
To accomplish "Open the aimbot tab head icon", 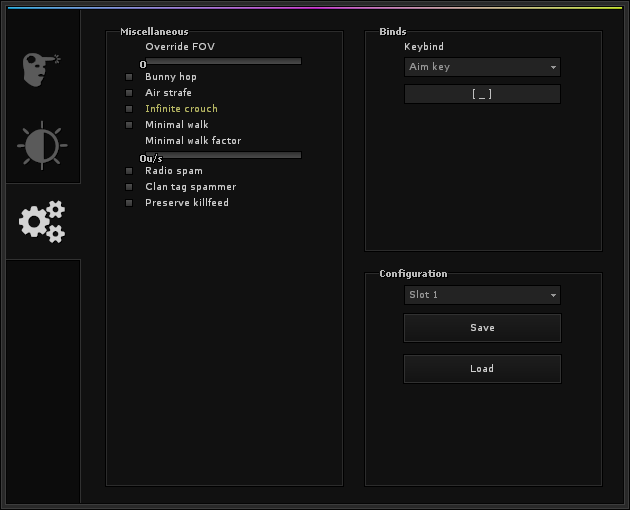I will 42,69.
